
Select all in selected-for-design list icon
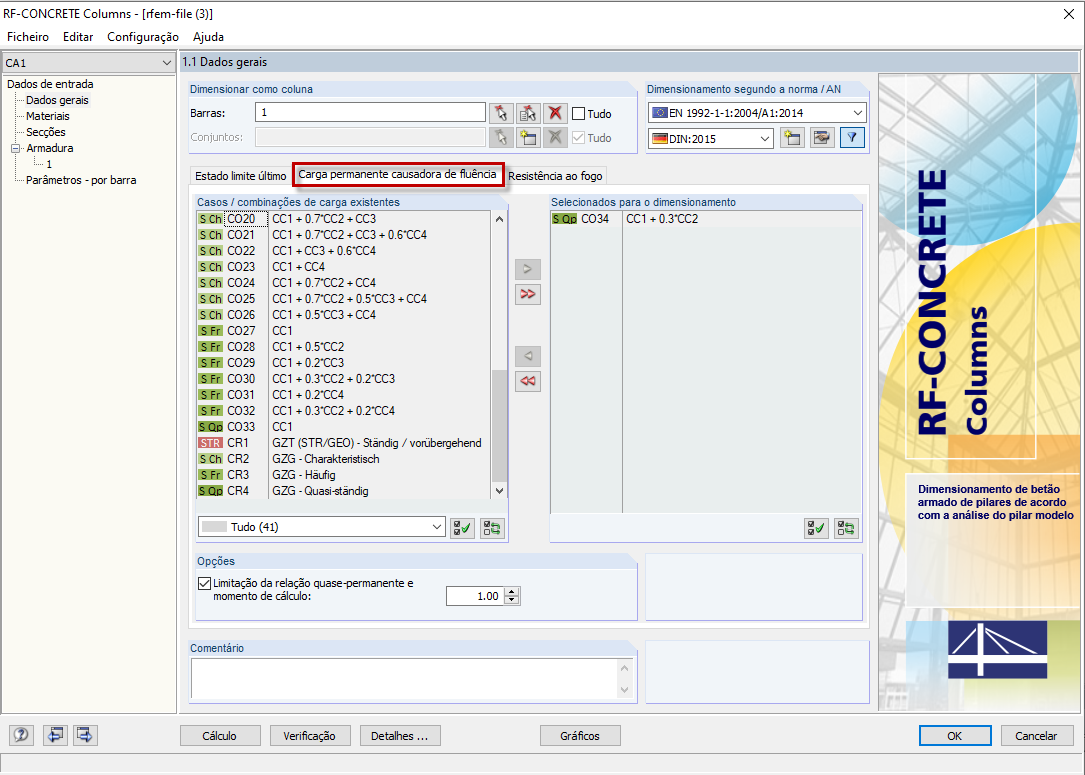[x=817, y=529]
